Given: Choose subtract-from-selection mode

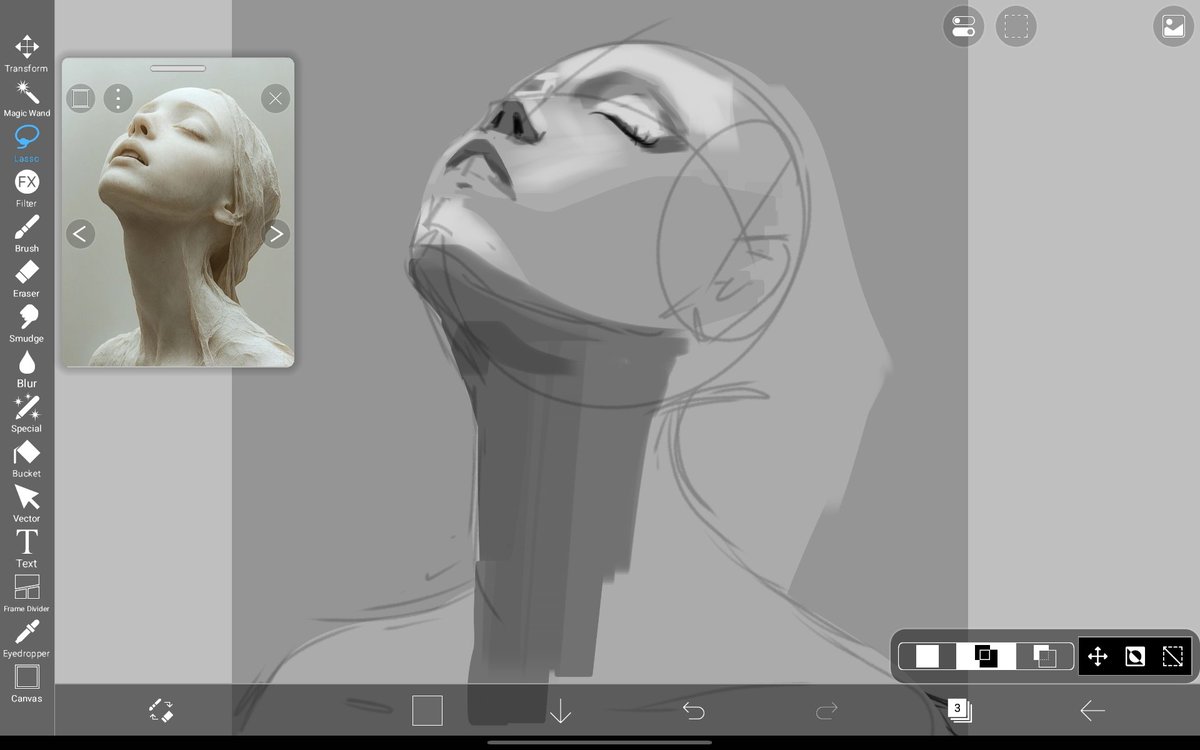Looking at the screenshot, I should [x=1045, y=656].
